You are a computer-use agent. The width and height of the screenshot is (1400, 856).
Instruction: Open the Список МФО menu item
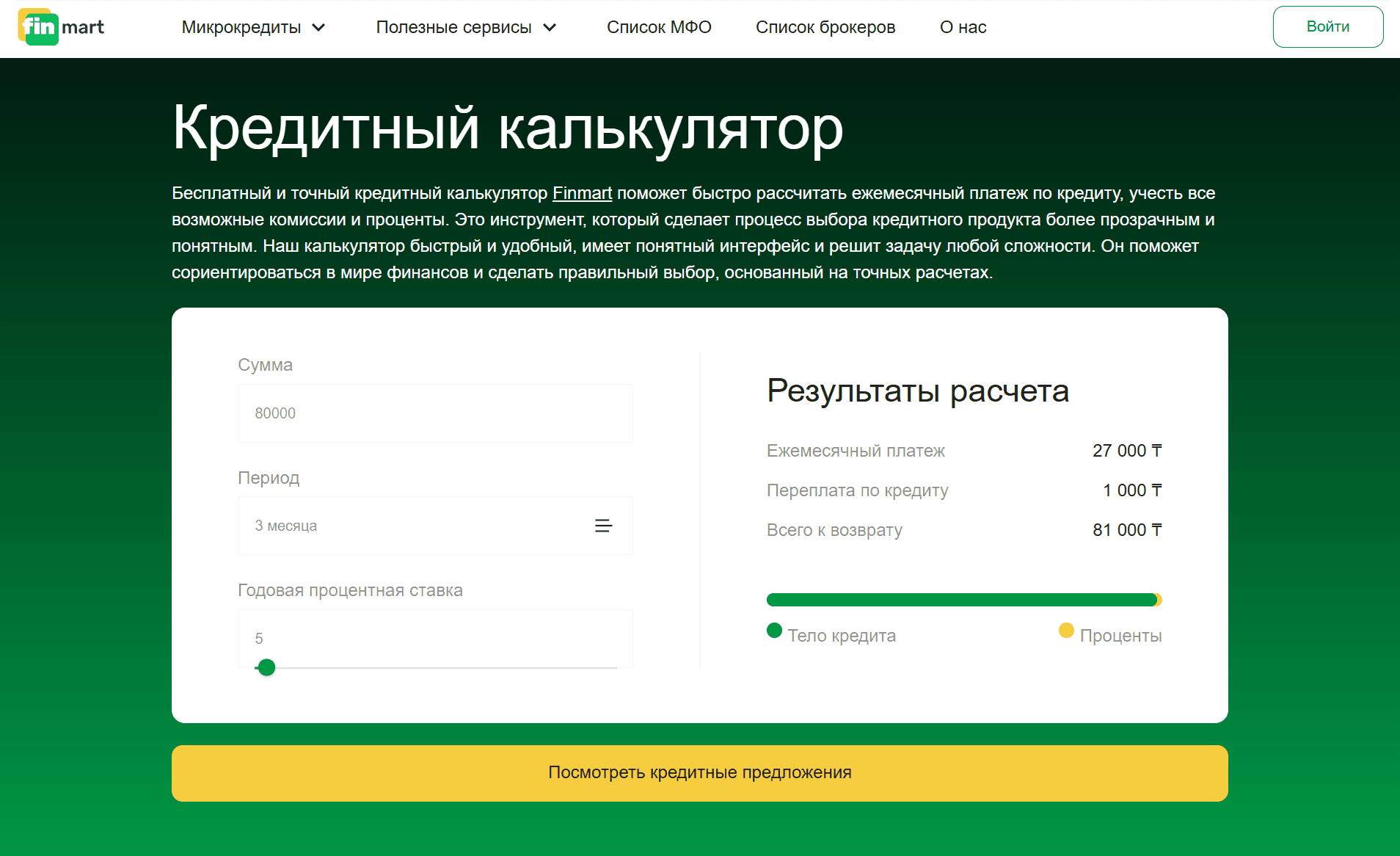pyautogui.click(x=659, y=27)
